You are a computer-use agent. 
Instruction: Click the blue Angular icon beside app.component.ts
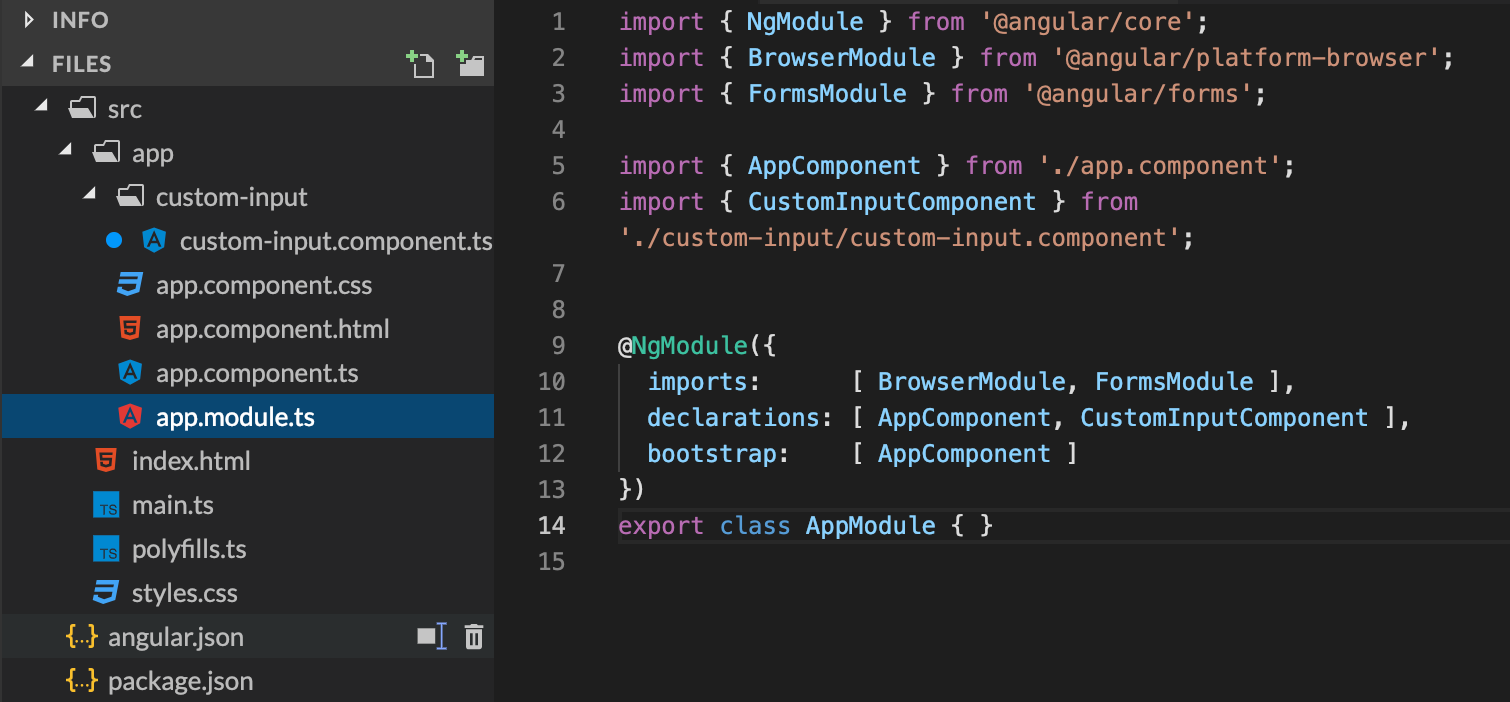(x=129, y=373)
